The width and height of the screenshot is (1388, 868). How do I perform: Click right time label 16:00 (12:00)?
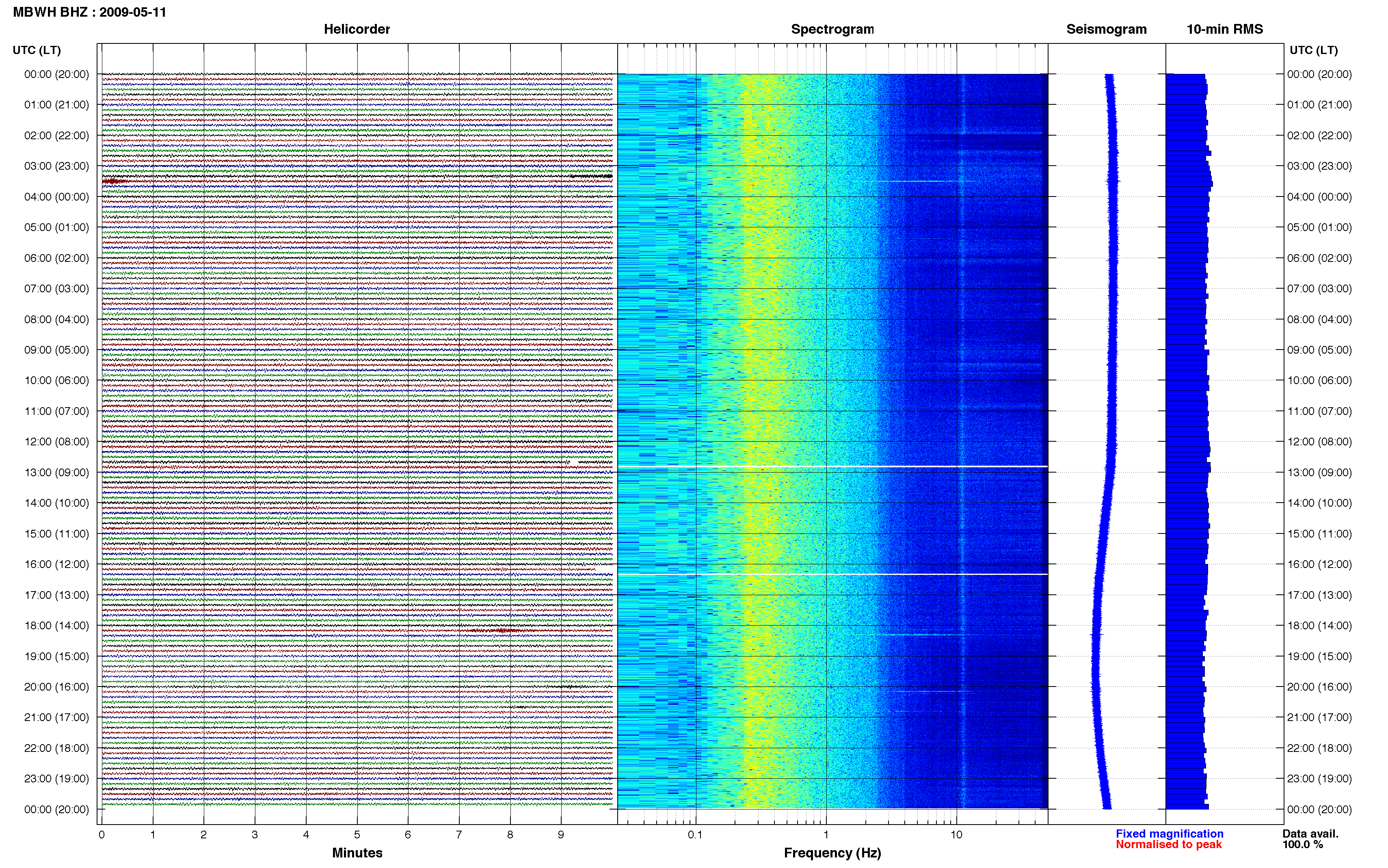point(1319,564)
